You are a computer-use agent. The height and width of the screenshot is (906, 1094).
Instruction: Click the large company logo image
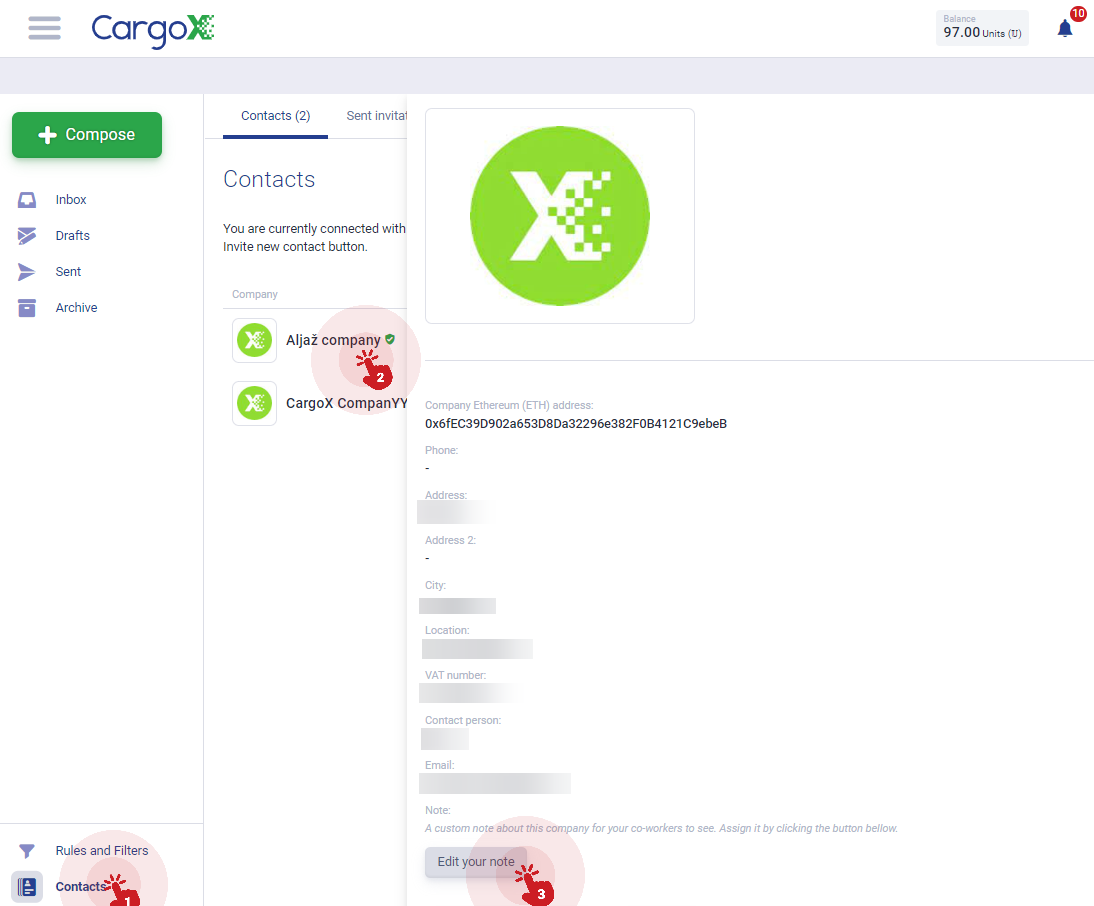(x=560, y=216)
